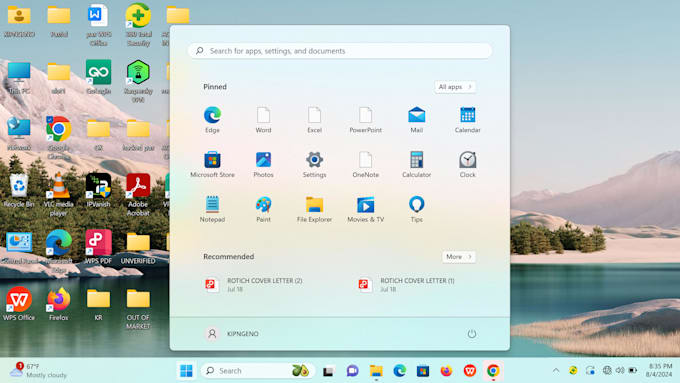Select the Adobe Acrobat desktop shortcut
Viewport: 680px width, 383px height.
coord(138,194)
